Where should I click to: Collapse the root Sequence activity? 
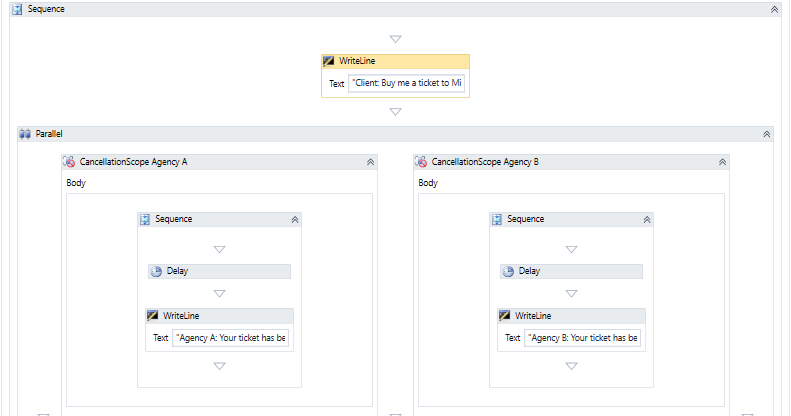coord(774,8)
